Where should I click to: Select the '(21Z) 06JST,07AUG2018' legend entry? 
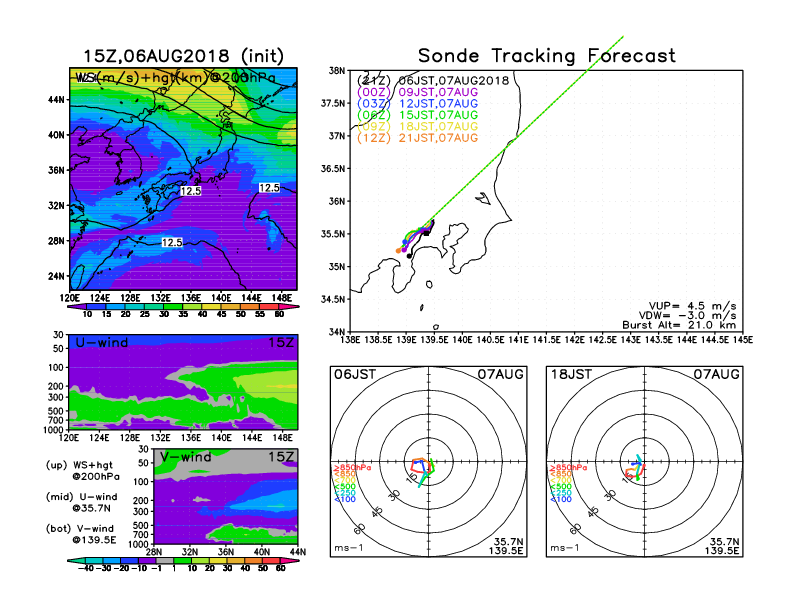point(433,80)
